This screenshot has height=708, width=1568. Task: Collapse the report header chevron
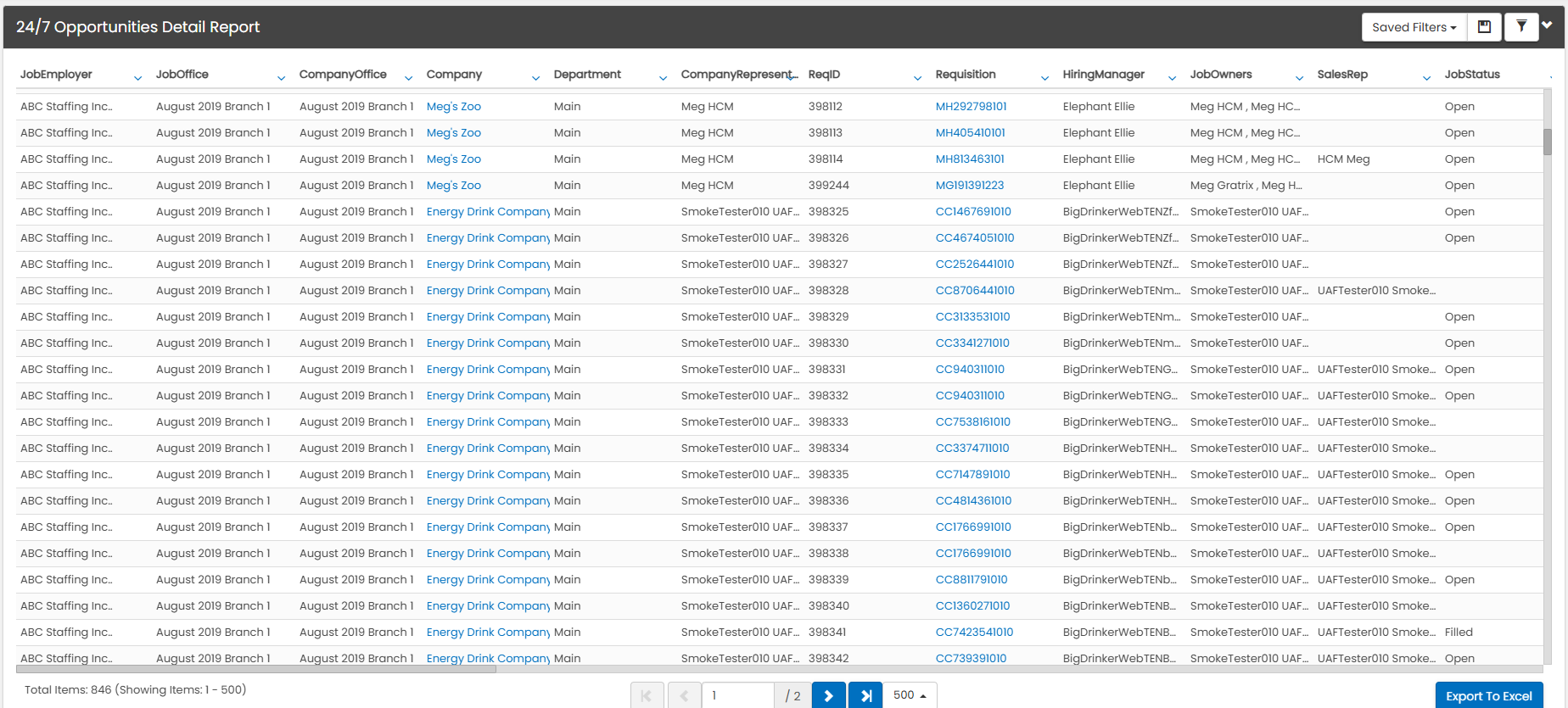pos(1547,25)
